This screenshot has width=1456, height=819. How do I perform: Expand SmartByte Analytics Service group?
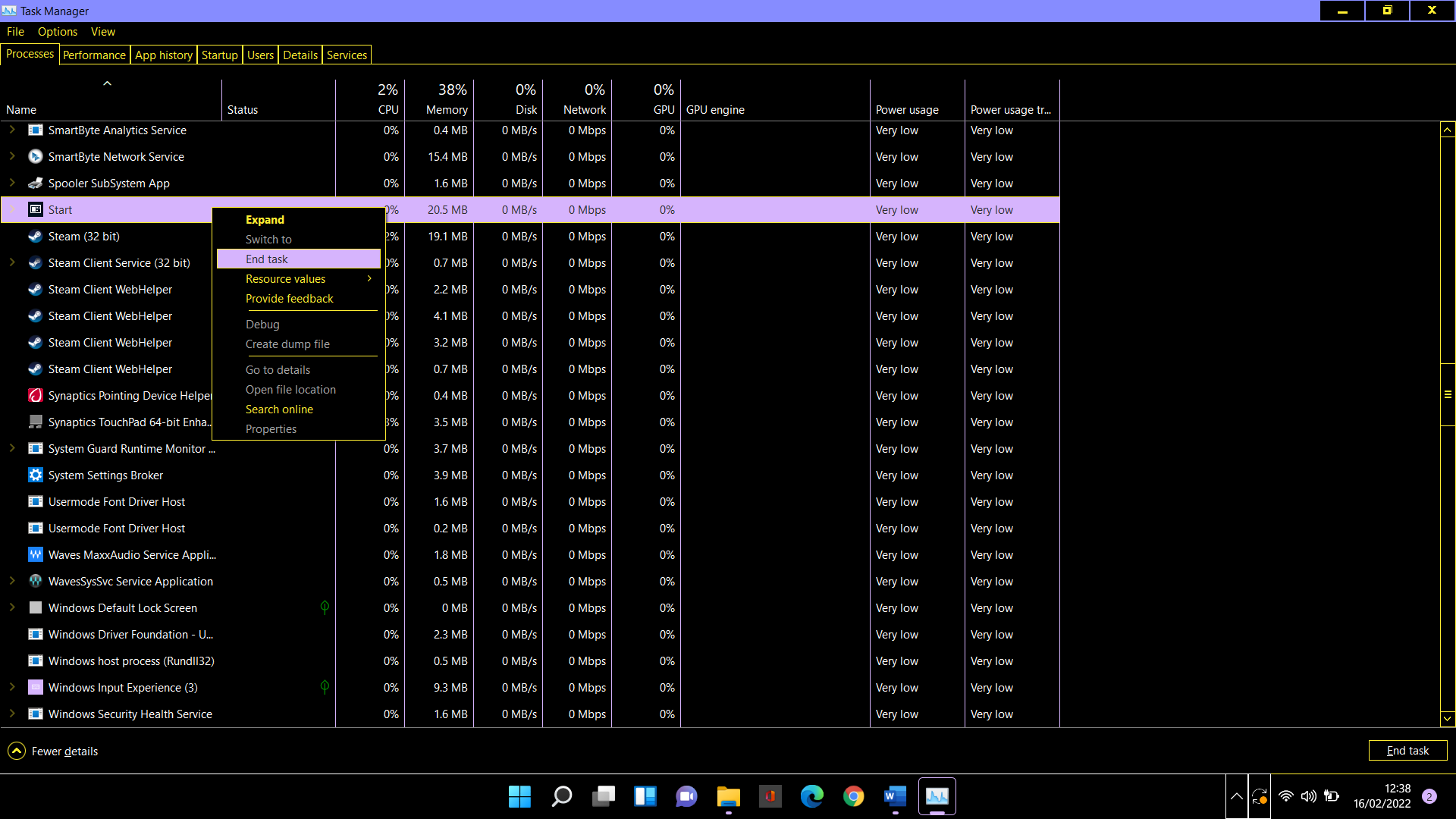point(12,130)
